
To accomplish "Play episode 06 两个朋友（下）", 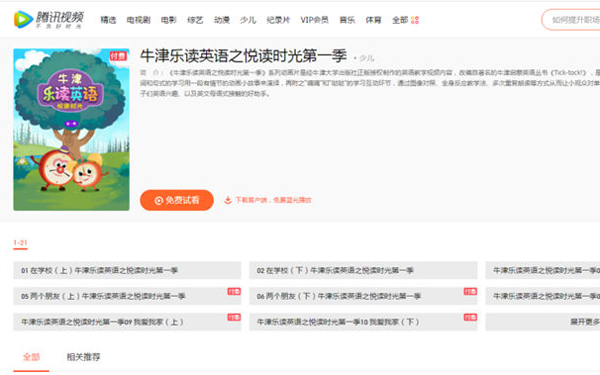I will pyautogui.click(x=363, y=296).
